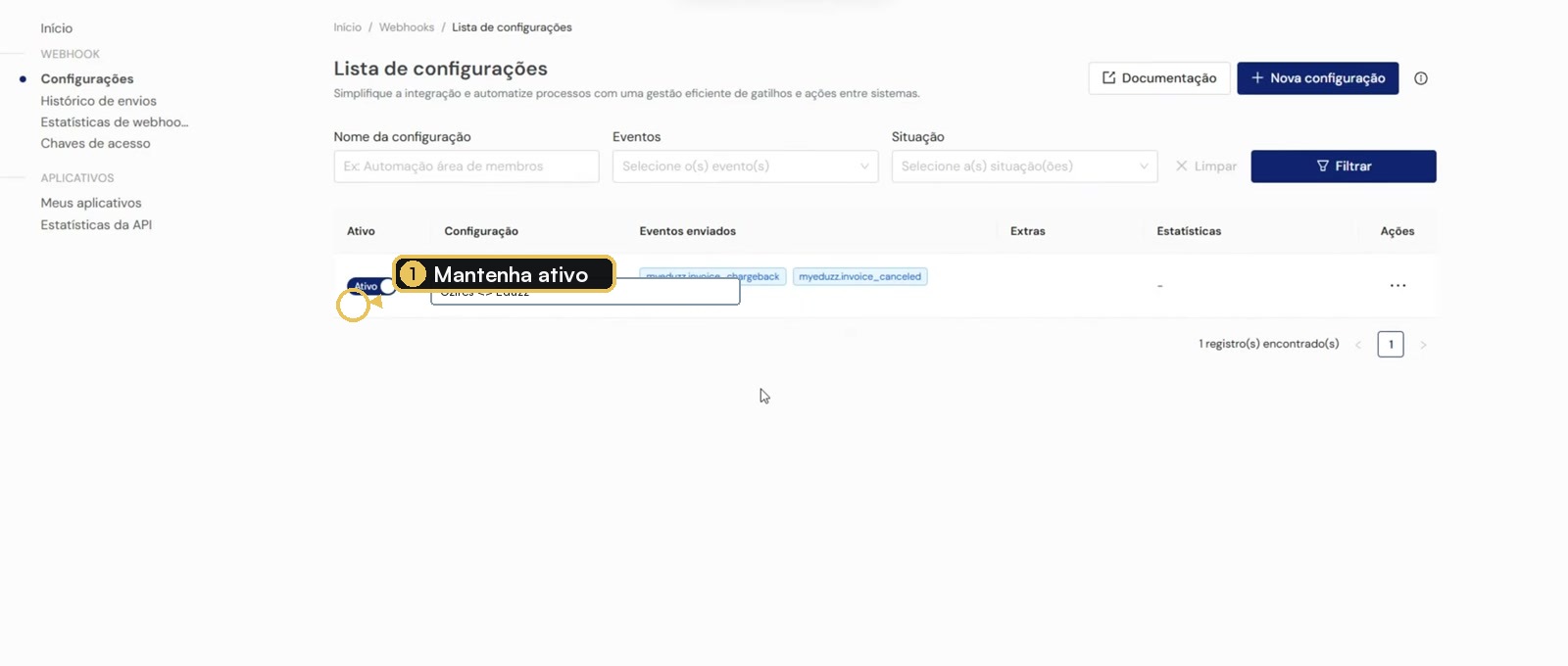1568x666 pixels.
Task: Open the info icon beside Nova configuração
Action: 1420,78
